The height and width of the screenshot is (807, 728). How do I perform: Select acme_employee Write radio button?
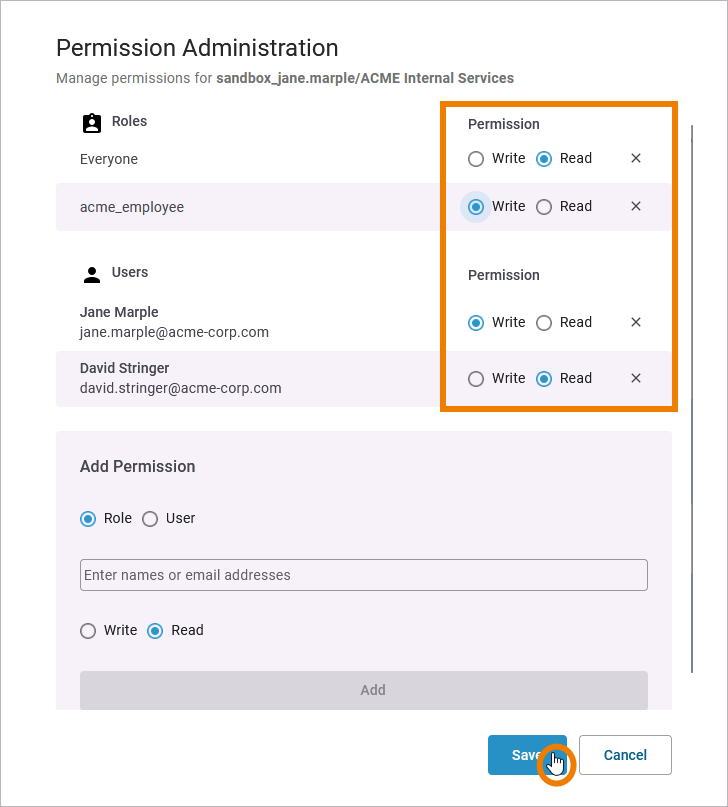coord(476,206)
